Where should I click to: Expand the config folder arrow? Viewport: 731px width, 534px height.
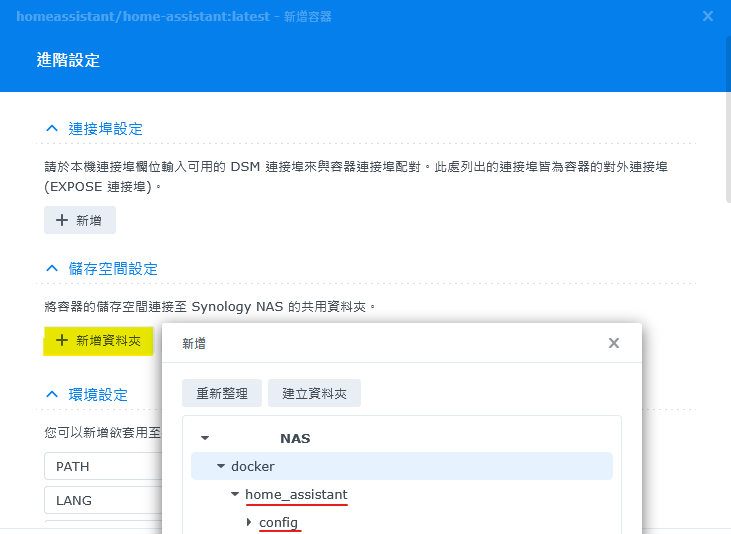point(249,522)
